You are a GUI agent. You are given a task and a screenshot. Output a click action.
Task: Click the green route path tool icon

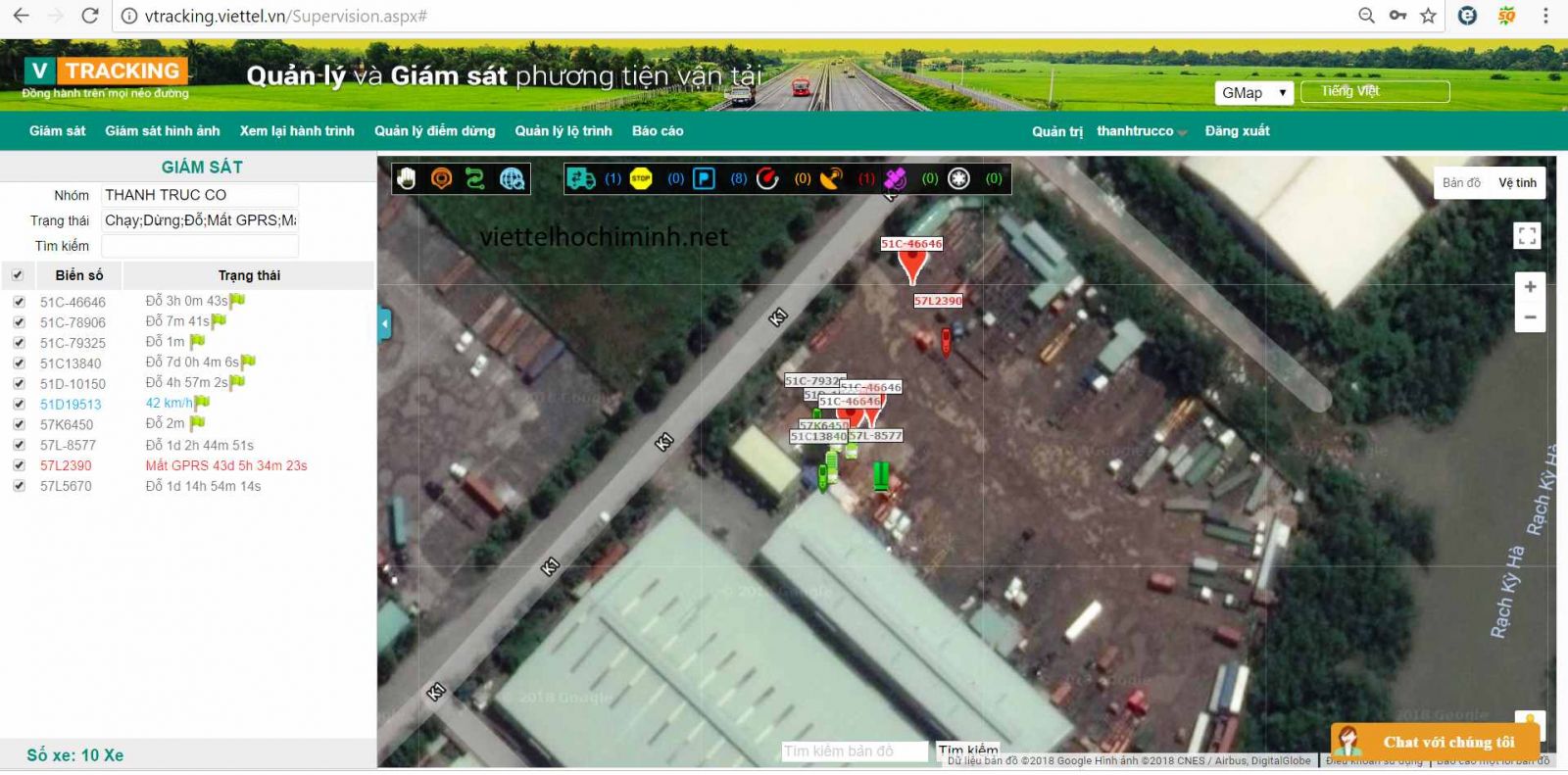click(x=475, y=178)
